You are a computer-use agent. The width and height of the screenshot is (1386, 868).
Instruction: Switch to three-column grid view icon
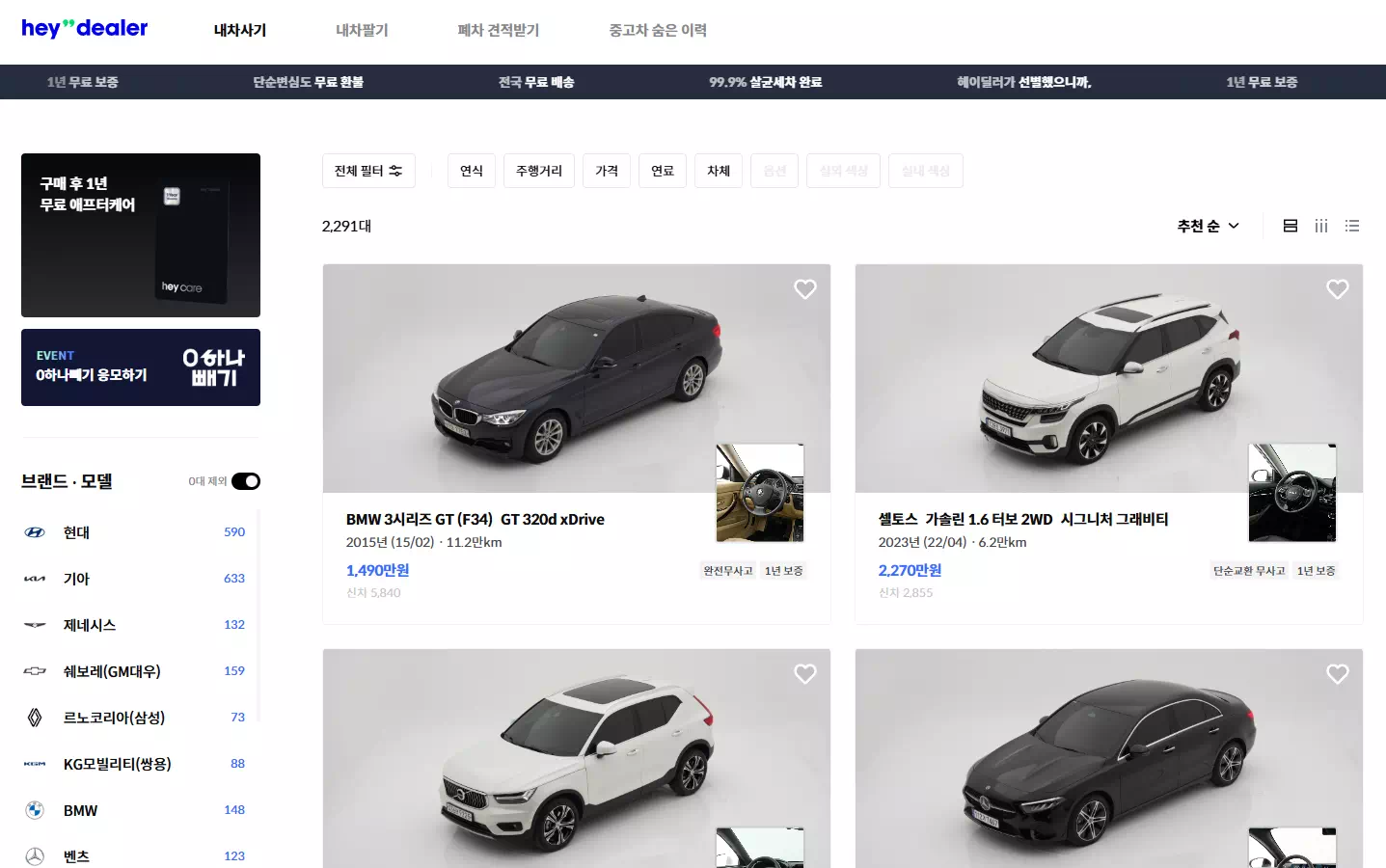[x=1321, y=226]
